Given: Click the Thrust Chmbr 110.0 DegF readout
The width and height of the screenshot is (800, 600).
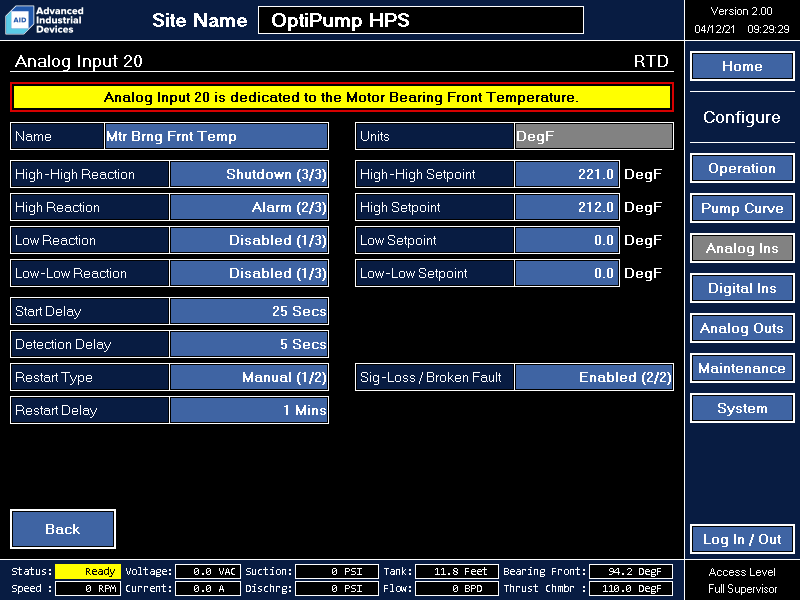Looking at the screenshot, I should pos(631,588).
